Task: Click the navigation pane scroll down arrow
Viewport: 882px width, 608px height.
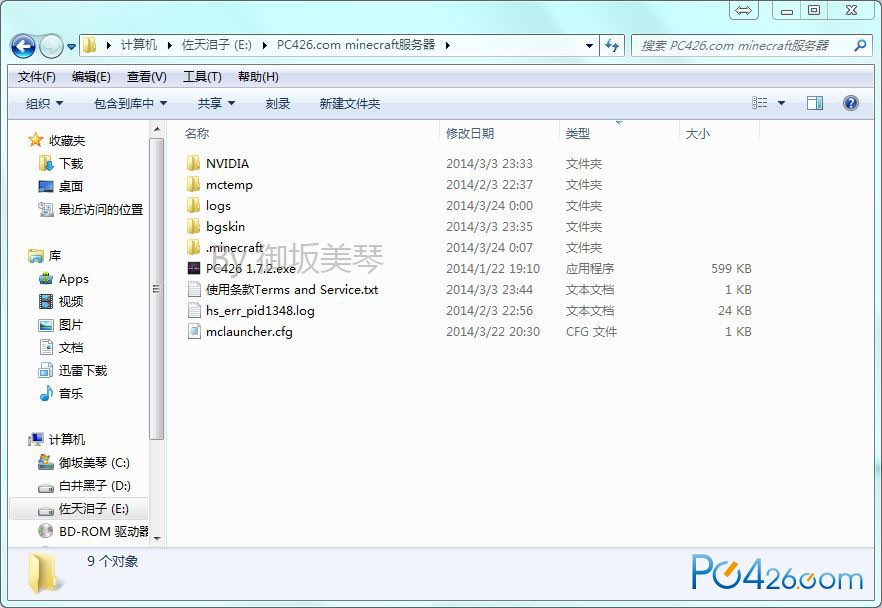Action: click(157, 538)
